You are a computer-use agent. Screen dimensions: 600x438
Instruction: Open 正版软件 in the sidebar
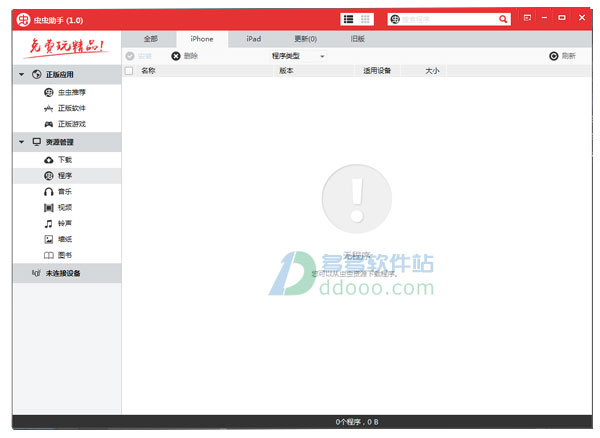[65, 108]
